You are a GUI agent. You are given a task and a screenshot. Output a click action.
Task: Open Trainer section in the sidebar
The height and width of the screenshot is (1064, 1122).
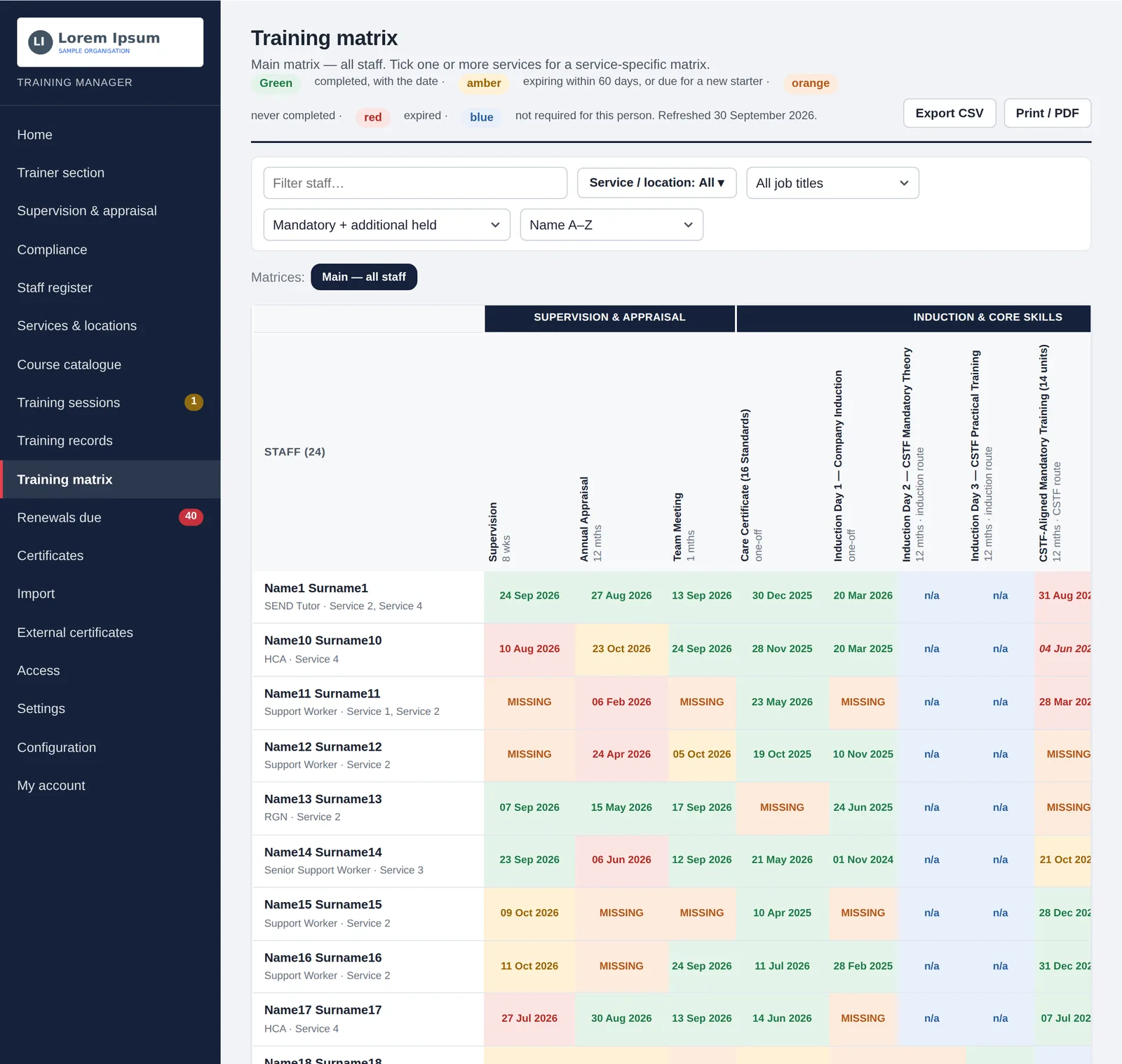110,172
